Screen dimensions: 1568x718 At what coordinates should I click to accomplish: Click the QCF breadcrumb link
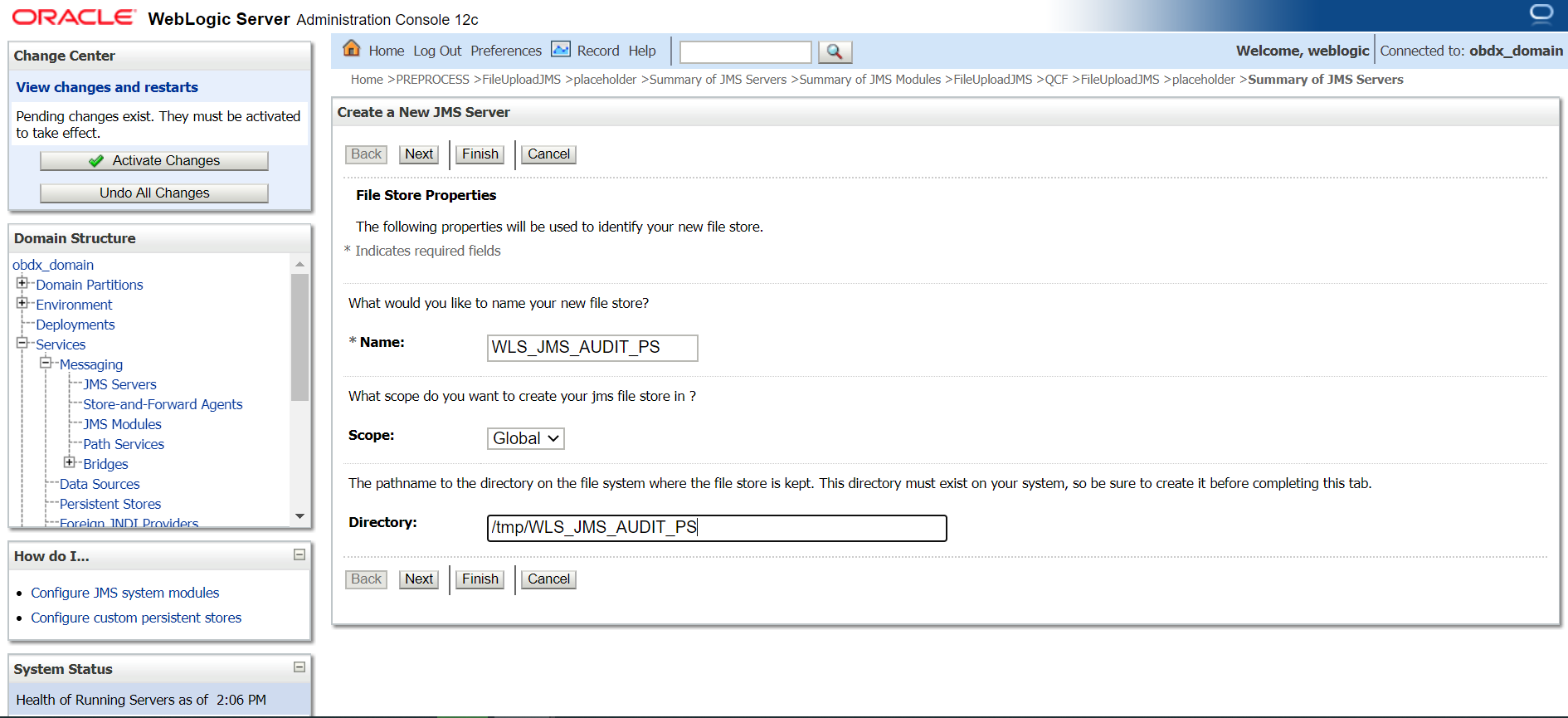click(1056, 80)
